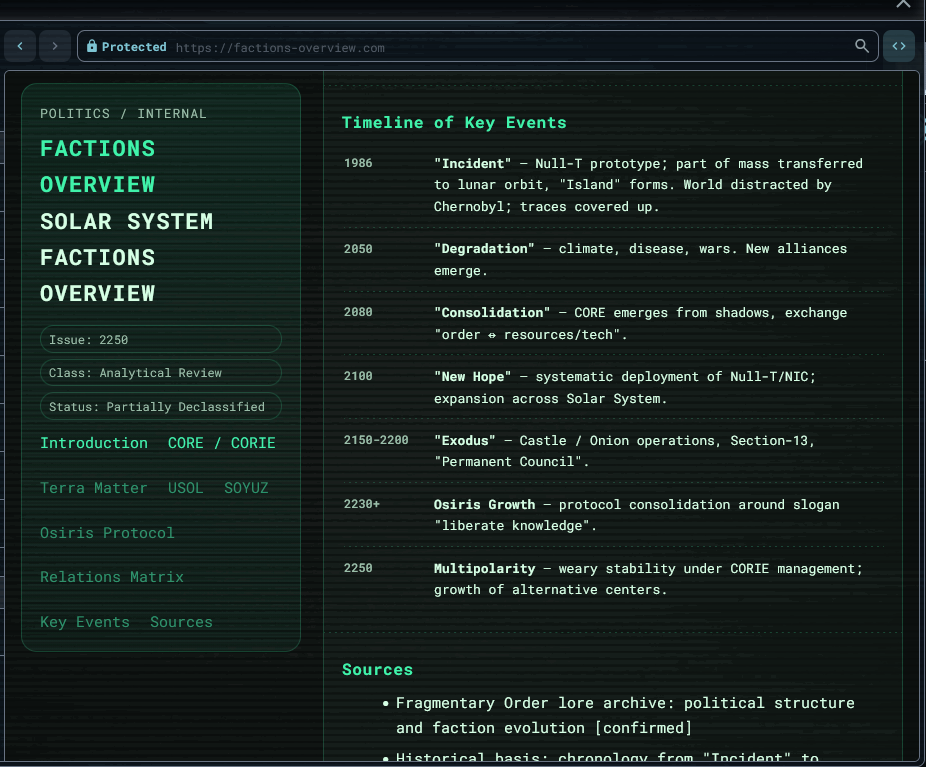Click the Status: Partially Declassified tag
This screenshot has height=767, width=926.
click(x=161, y=406)
